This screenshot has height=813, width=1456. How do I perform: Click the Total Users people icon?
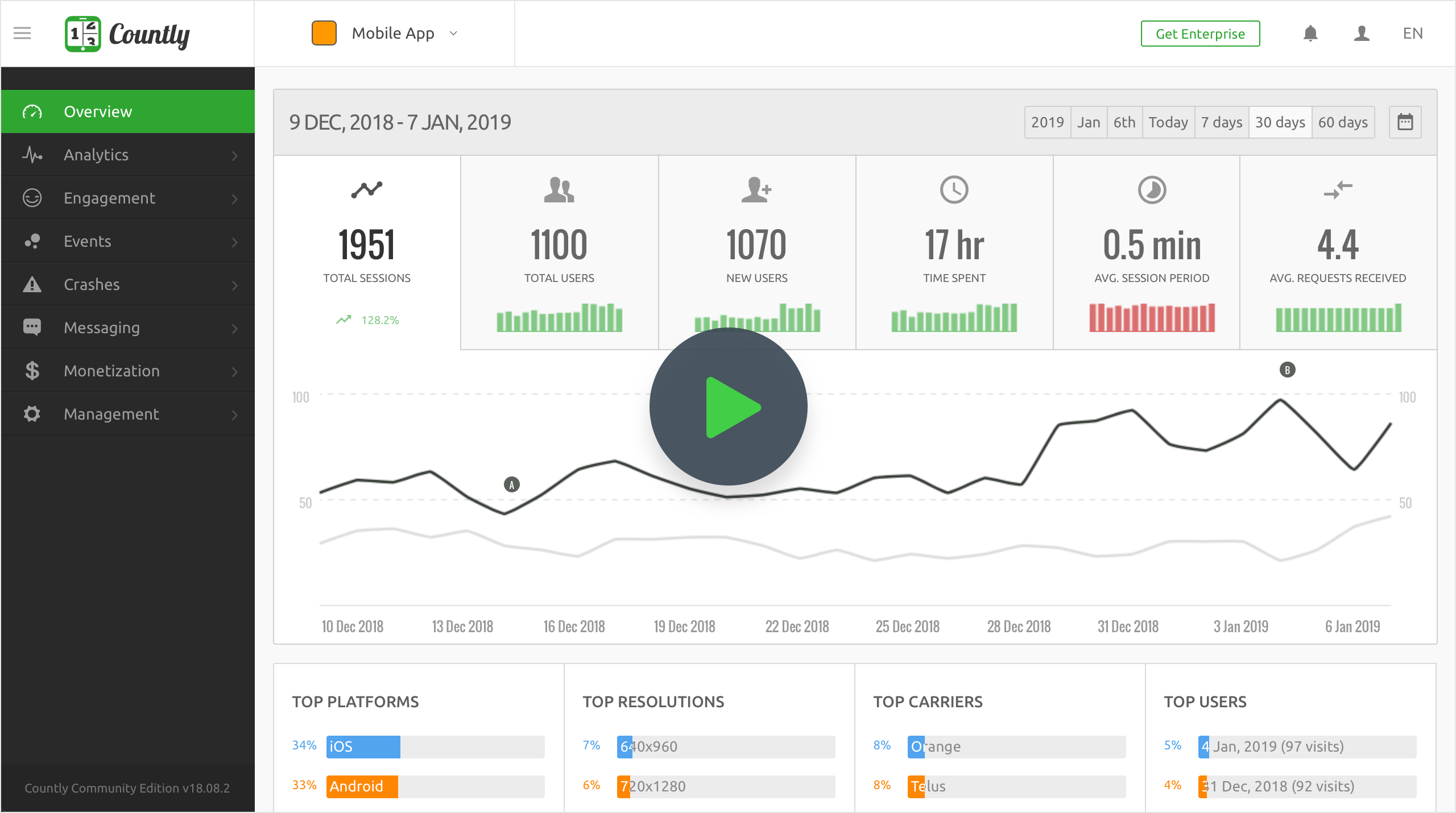(559, 190)
